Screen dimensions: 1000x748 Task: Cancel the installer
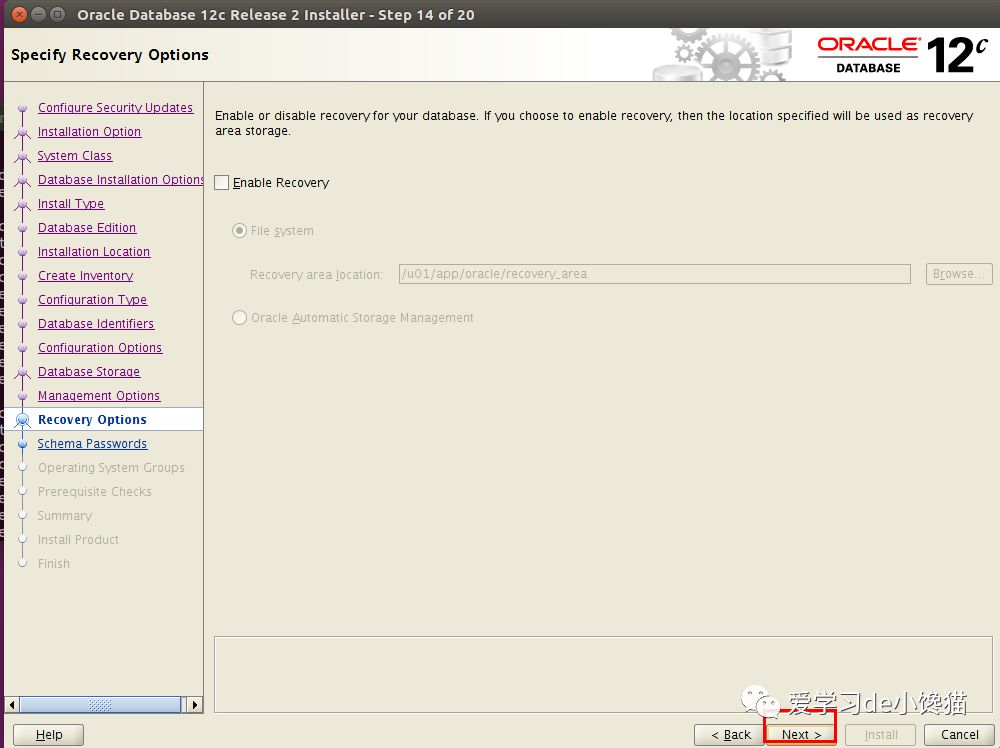pyautogui.click(x=959, y=735)
